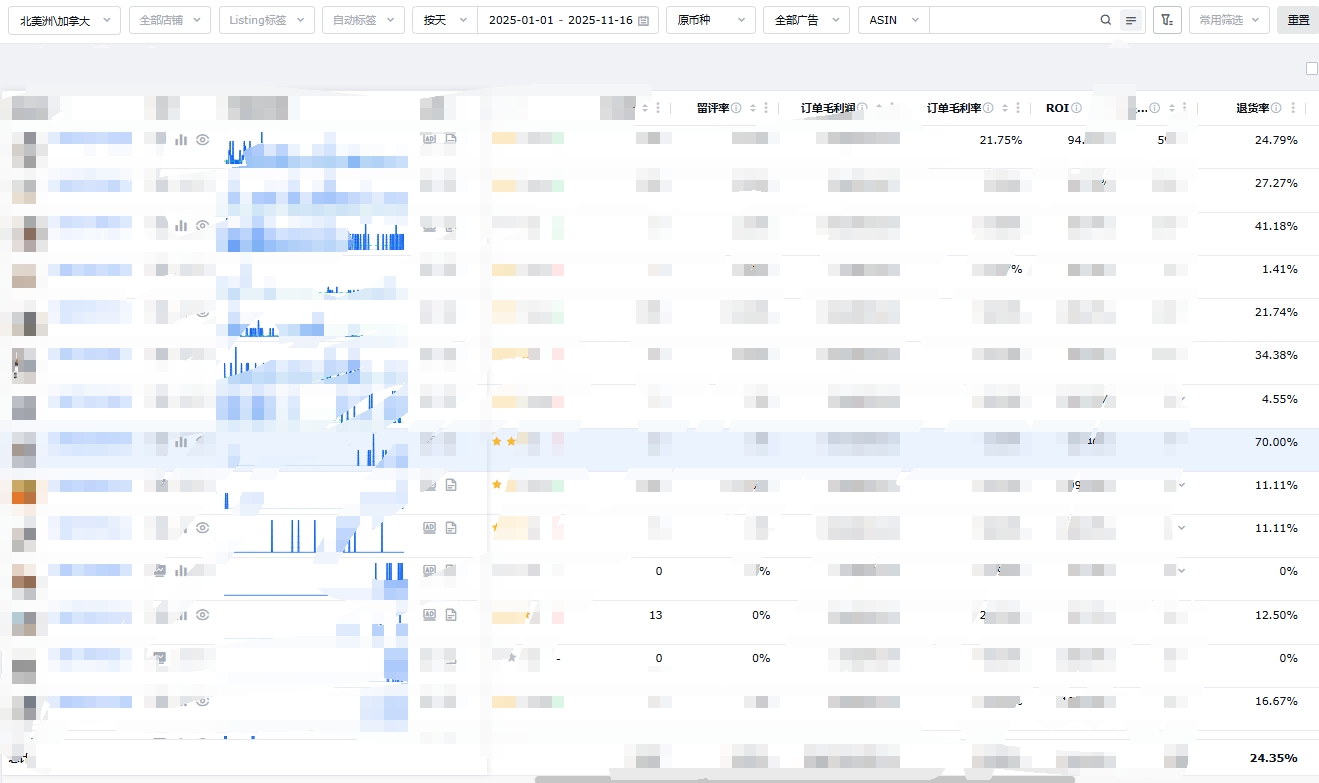This screenshot has height=783, width=1319.
Task: Open the 按天 granularity selector
Action: pos(445,20)
